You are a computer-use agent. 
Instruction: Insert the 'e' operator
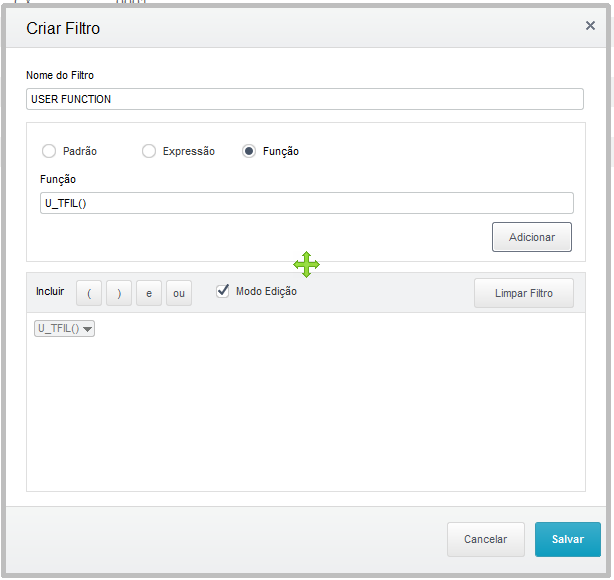[149, 293]
